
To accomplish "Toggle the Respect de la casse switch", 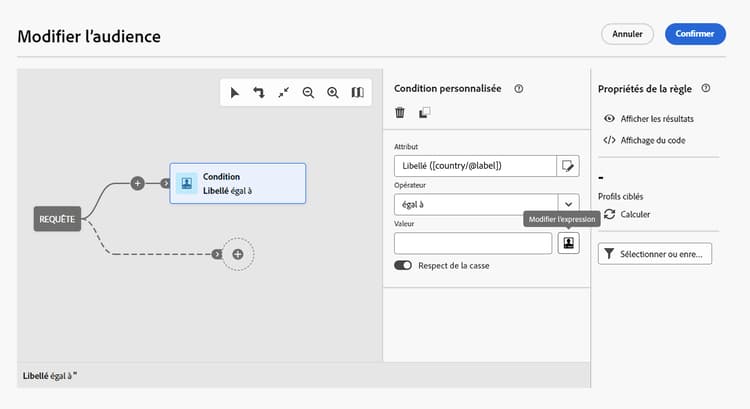I will pyautogui.click(x=403, y=266).
